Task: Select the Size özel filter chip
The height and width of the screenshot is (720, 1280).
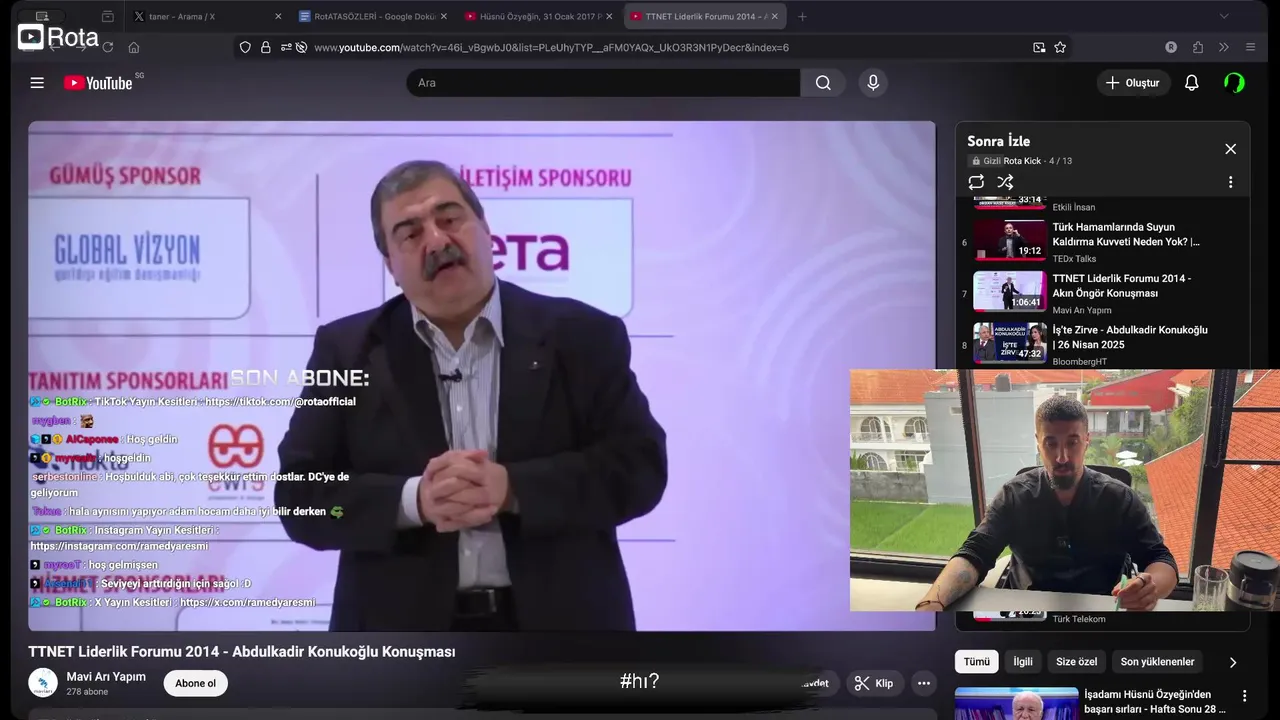Action: 1076,662
